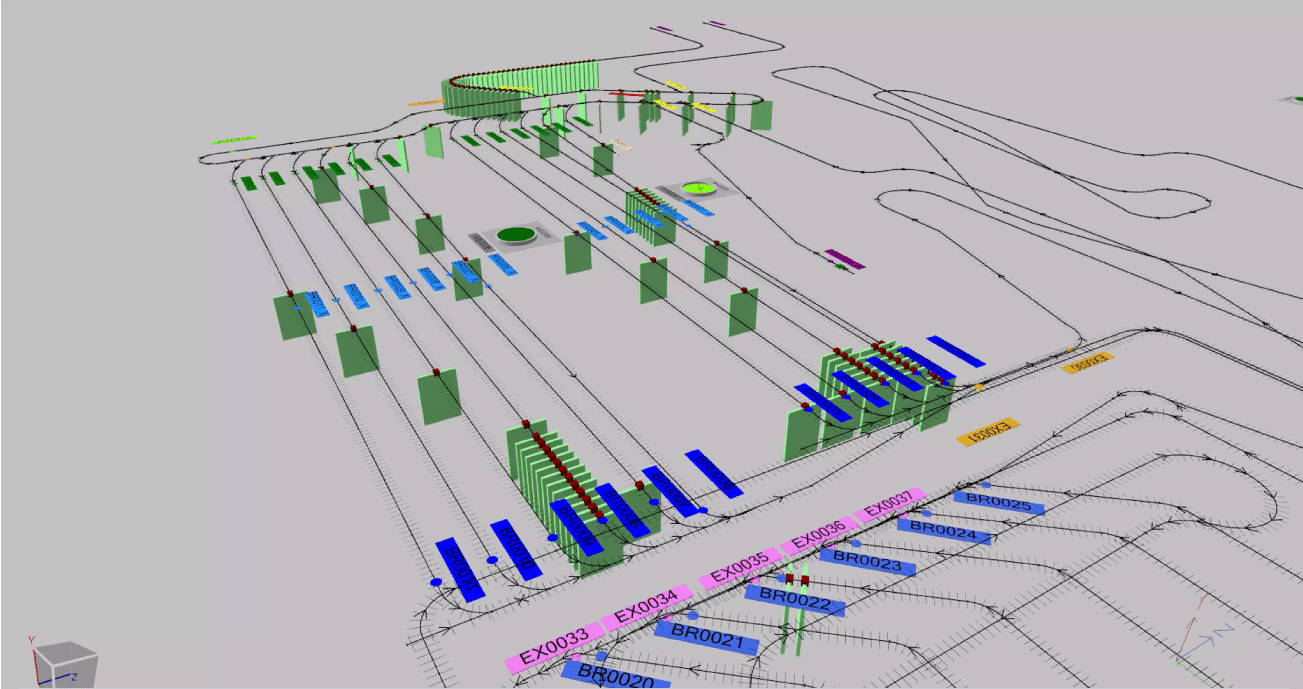Click the purple marker near the track

(844, 259)
